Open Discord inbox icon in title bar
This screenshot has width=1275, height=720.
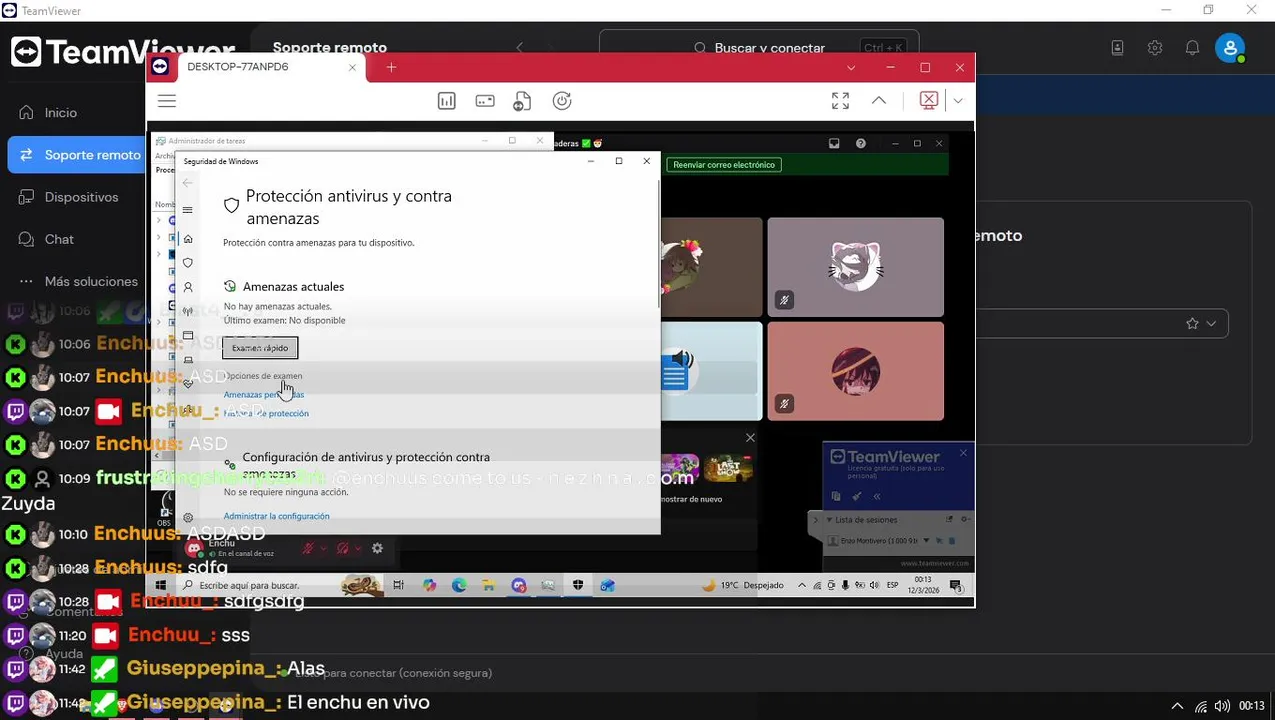pos(834,143)
